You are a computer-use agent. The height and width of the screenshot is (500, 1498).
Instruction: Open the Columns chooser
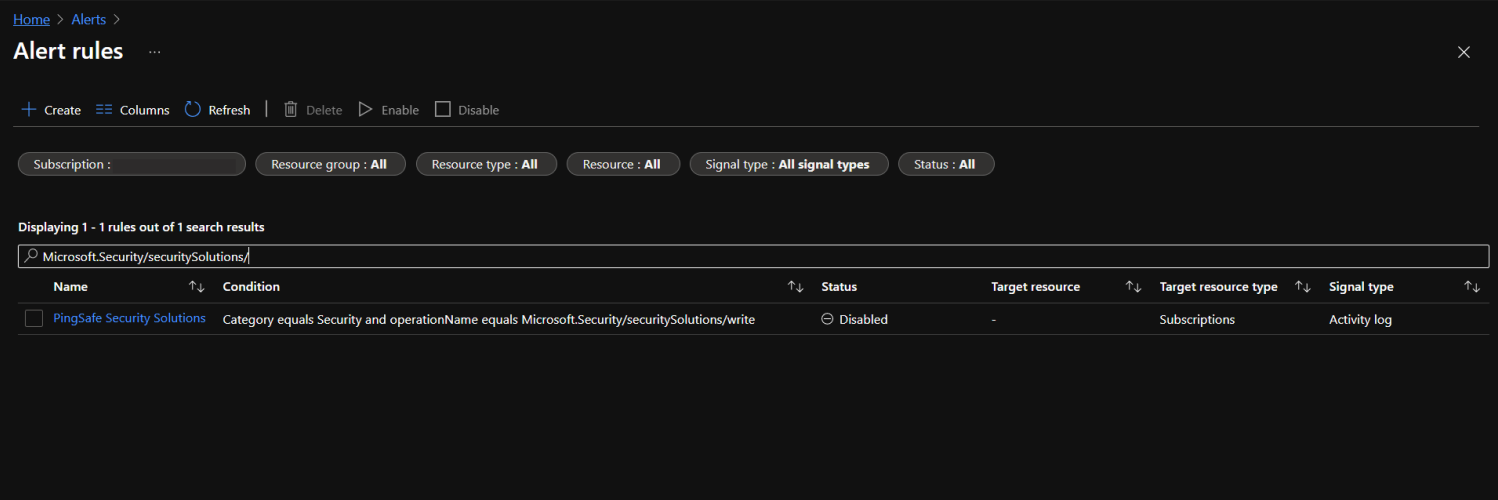[133, 110]
